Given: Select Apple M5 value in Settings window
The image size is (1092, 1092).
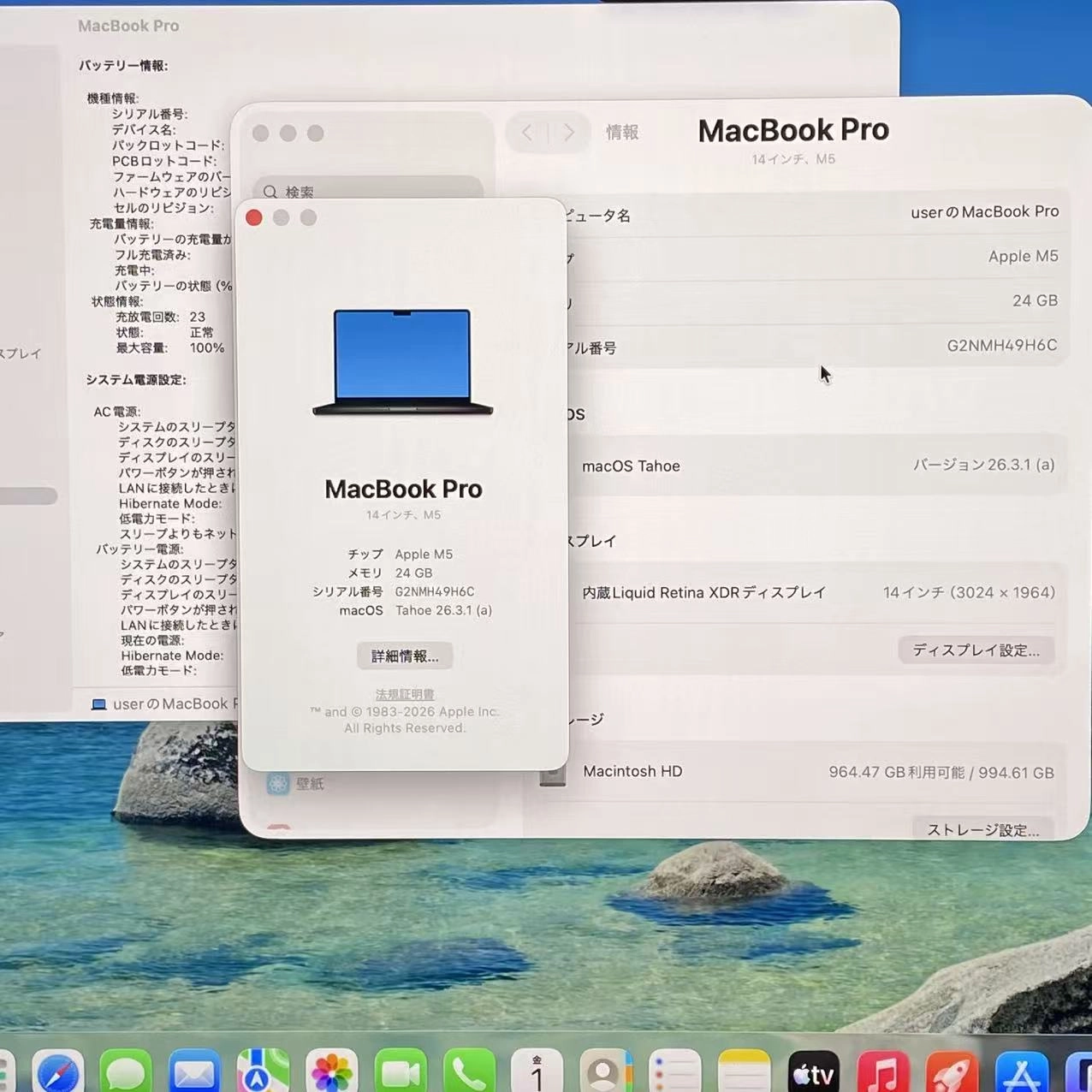Looking at the screenshot, I should 1024,257.
